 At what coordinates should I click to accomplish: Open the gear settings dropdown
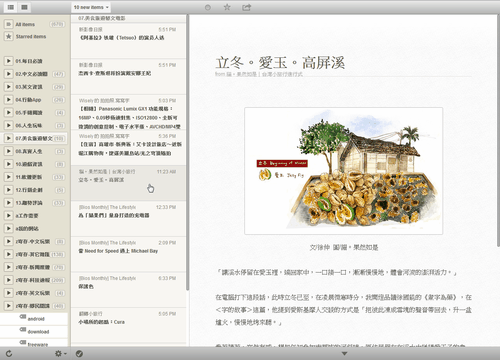61,353
